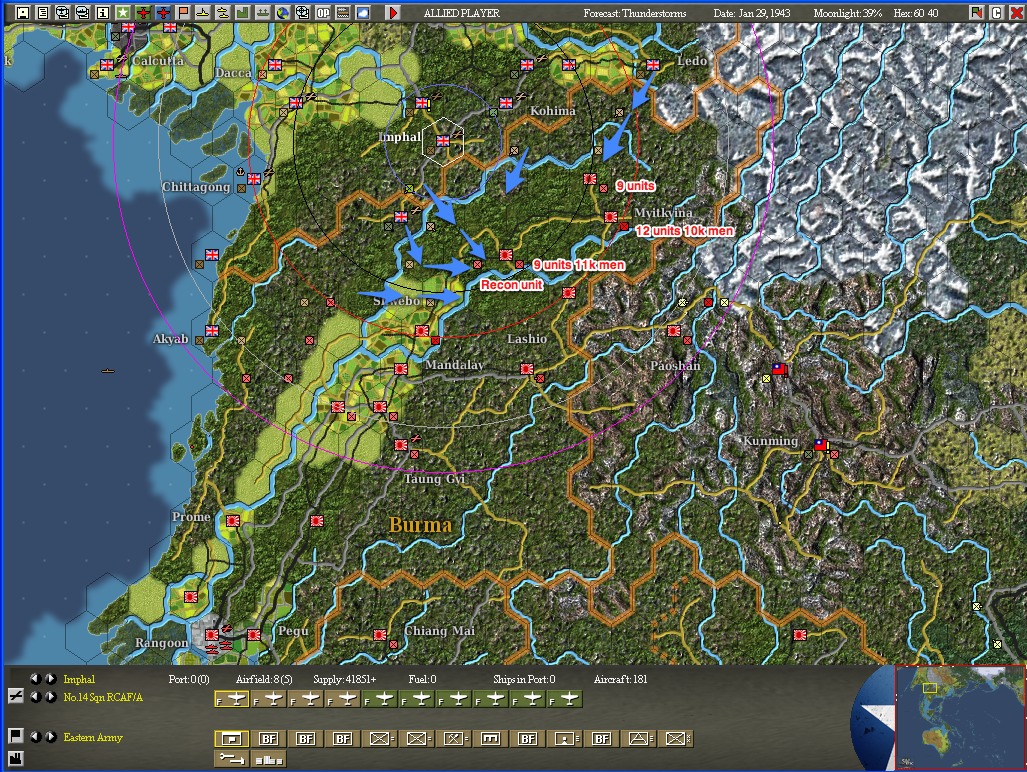Click the 'Aircraft: 181' value
The image size is (1027, 772).
tap(620, 679)
